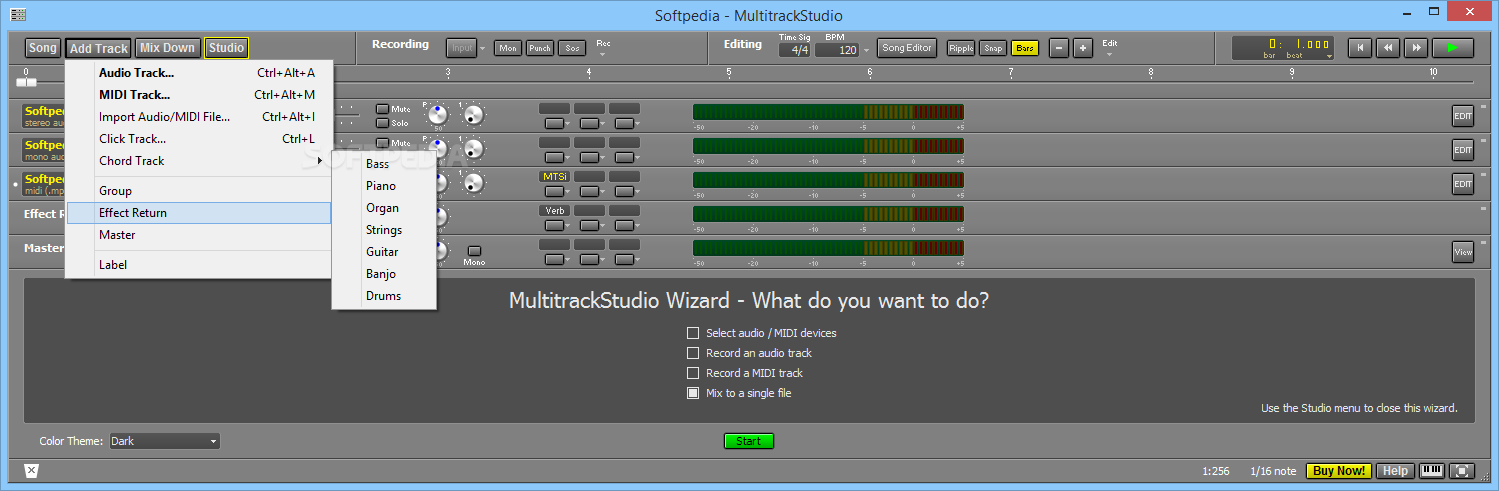This screenshot has width=1499, height=491.
Task: Uncheck Mix to a single file
Action: (x=693, y=393)
